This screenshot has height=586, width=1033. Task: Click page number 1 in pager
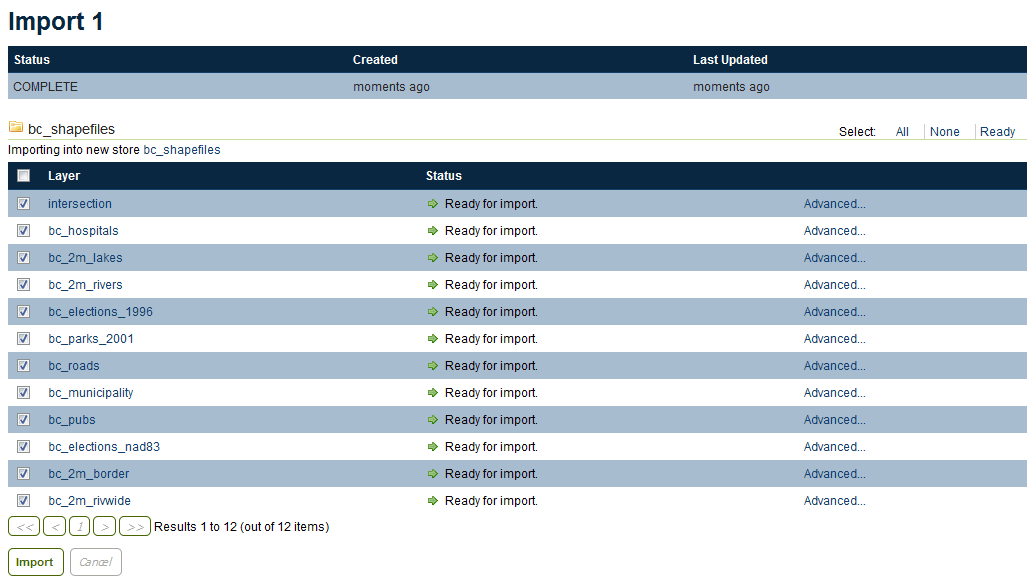pos(80,527)
